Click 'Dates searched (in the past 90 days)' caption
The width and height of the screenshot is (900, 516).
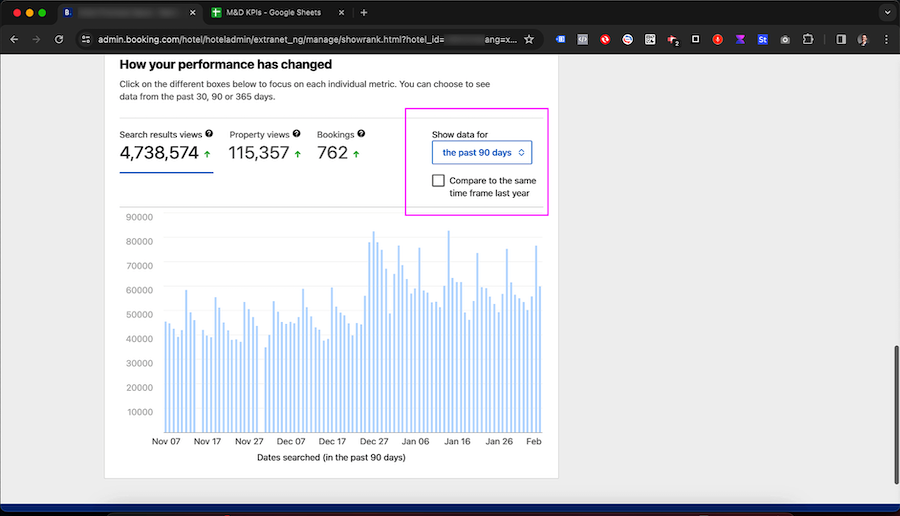point(331,457)
